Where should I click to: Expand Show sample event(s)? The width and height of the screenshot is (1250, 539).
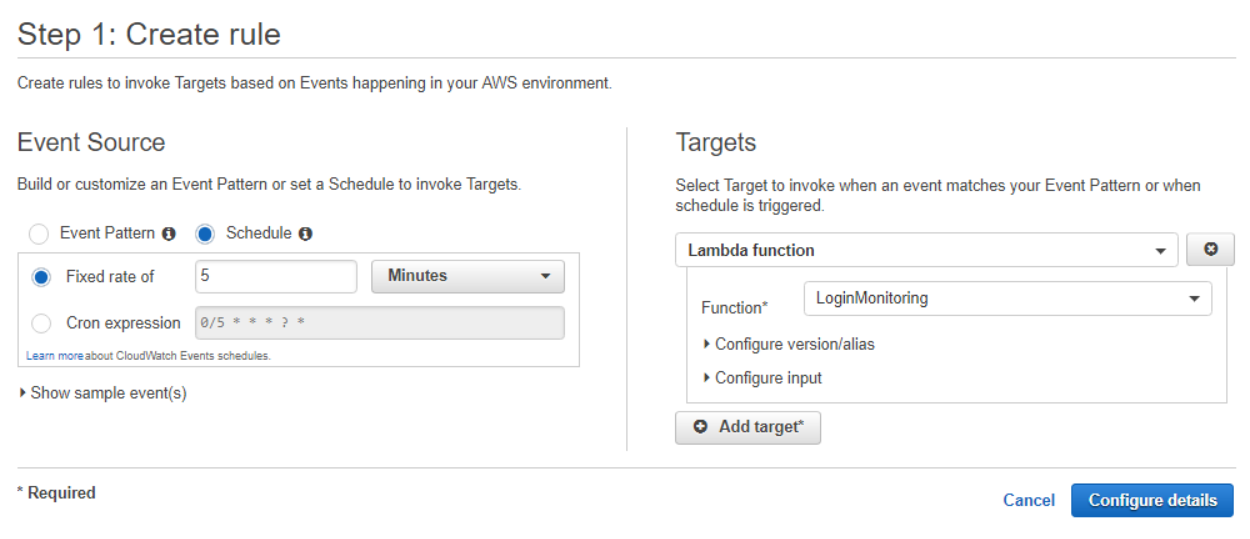click(x=103, y=393)
